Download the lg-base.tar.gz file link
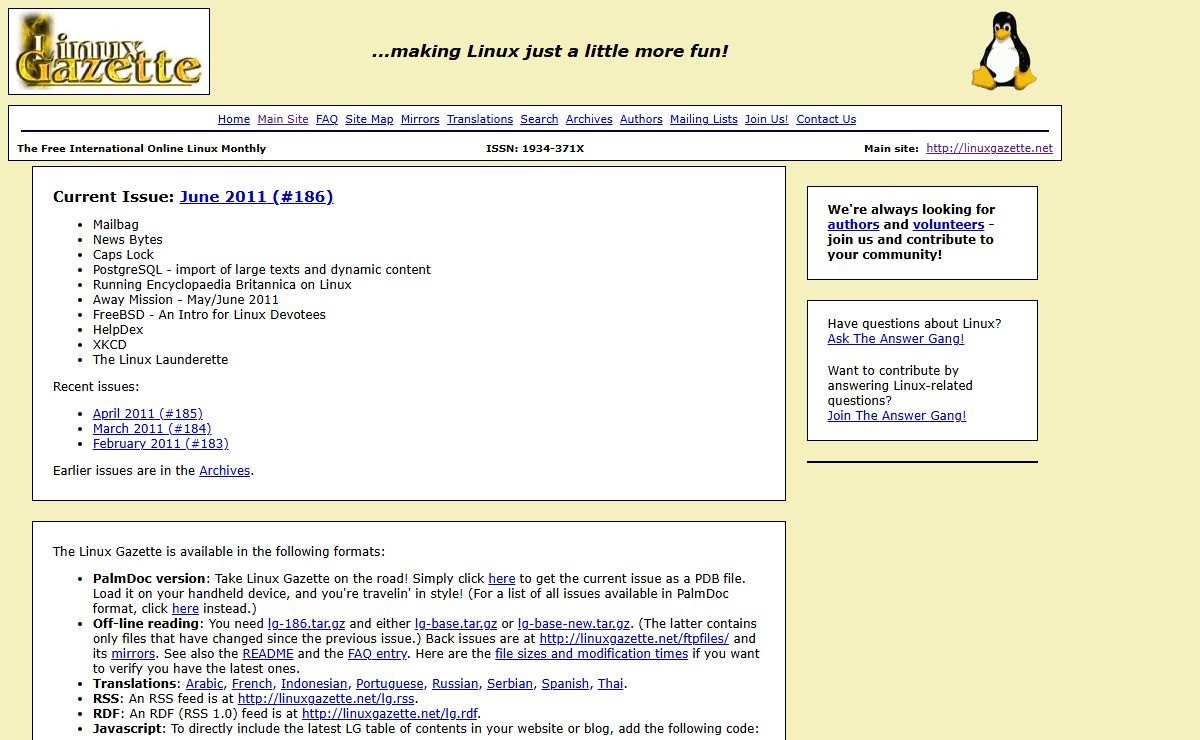 [x=456, y=624]
